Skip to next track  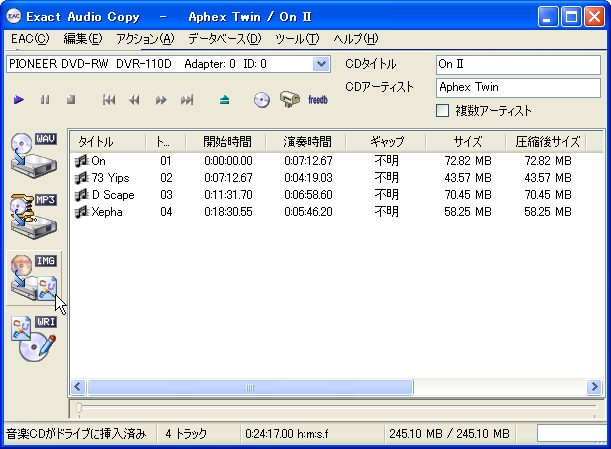click(187, 100)
